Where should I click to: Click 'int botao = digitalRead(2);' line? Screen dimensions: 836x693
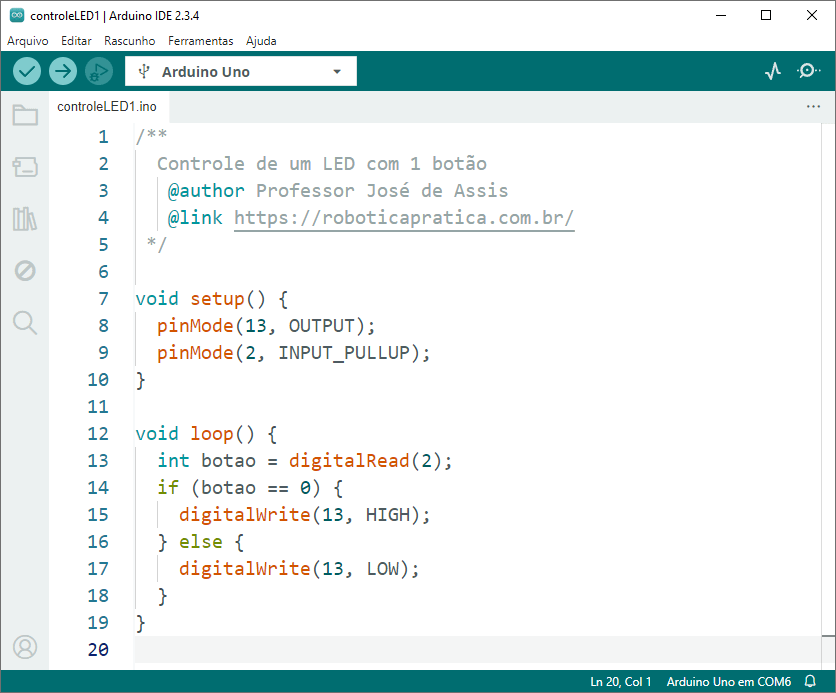[305, 461]
